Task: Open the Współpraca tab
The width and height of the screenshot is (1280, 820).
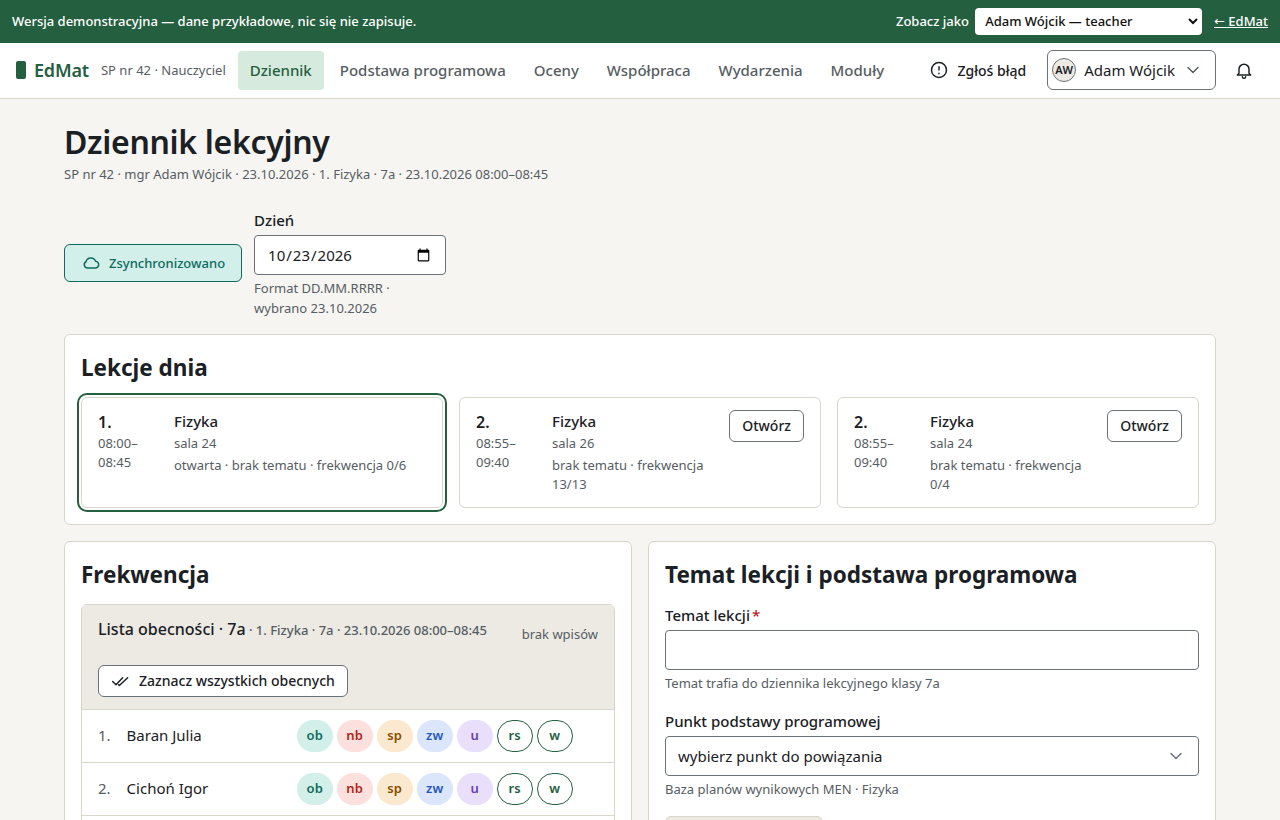Action: pyautogui.click(x=648, y=71)
